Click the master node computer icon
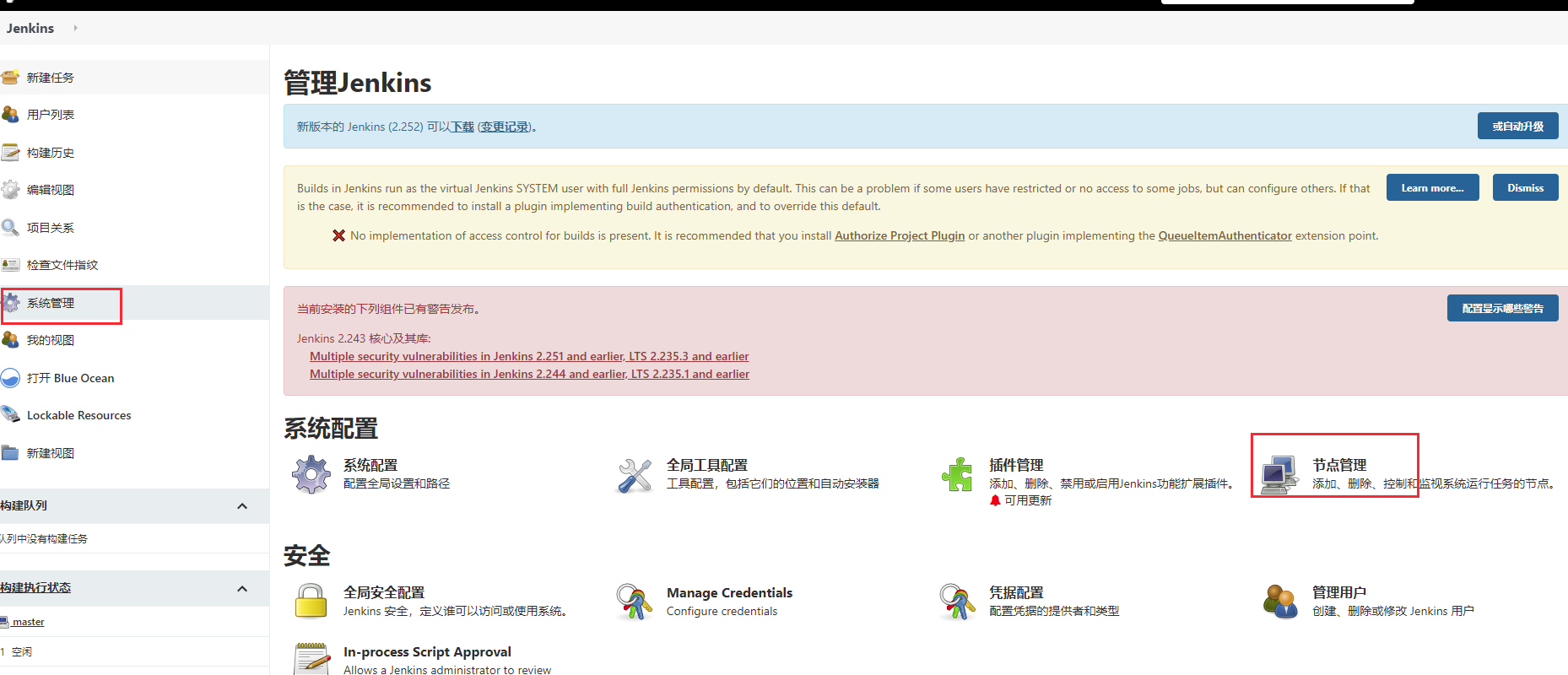This screenshot has height=675, width=1568. (x=5, y=622)
